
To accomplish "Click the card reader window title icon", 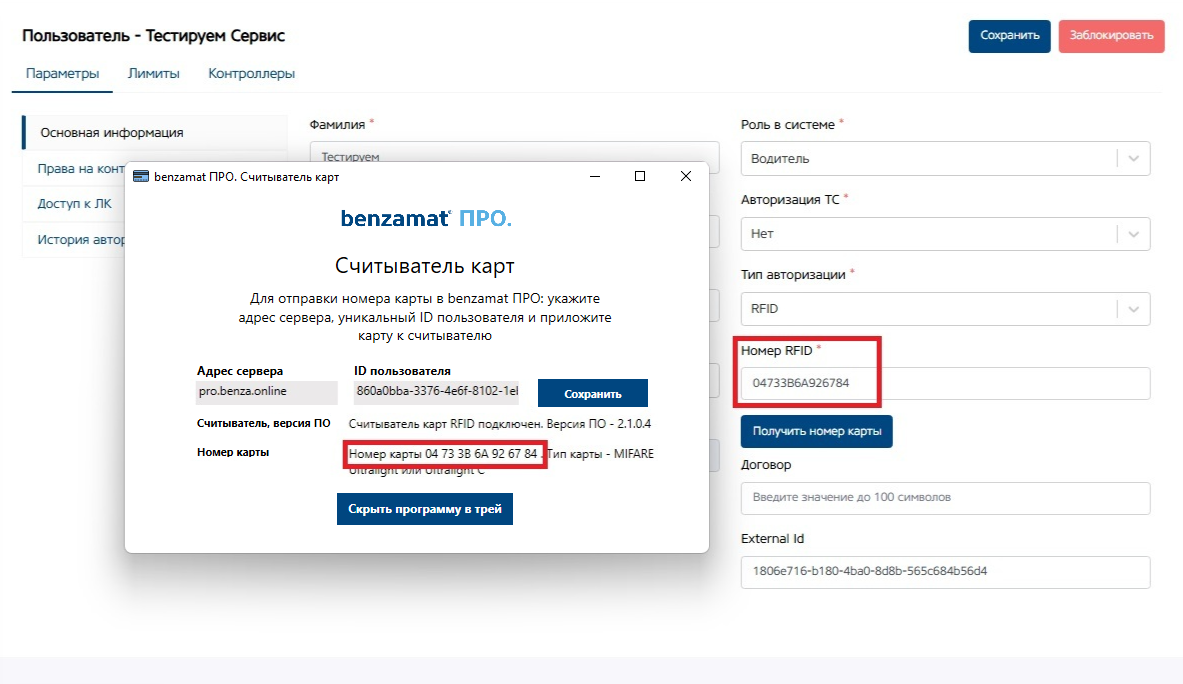I will click(140, 176).
